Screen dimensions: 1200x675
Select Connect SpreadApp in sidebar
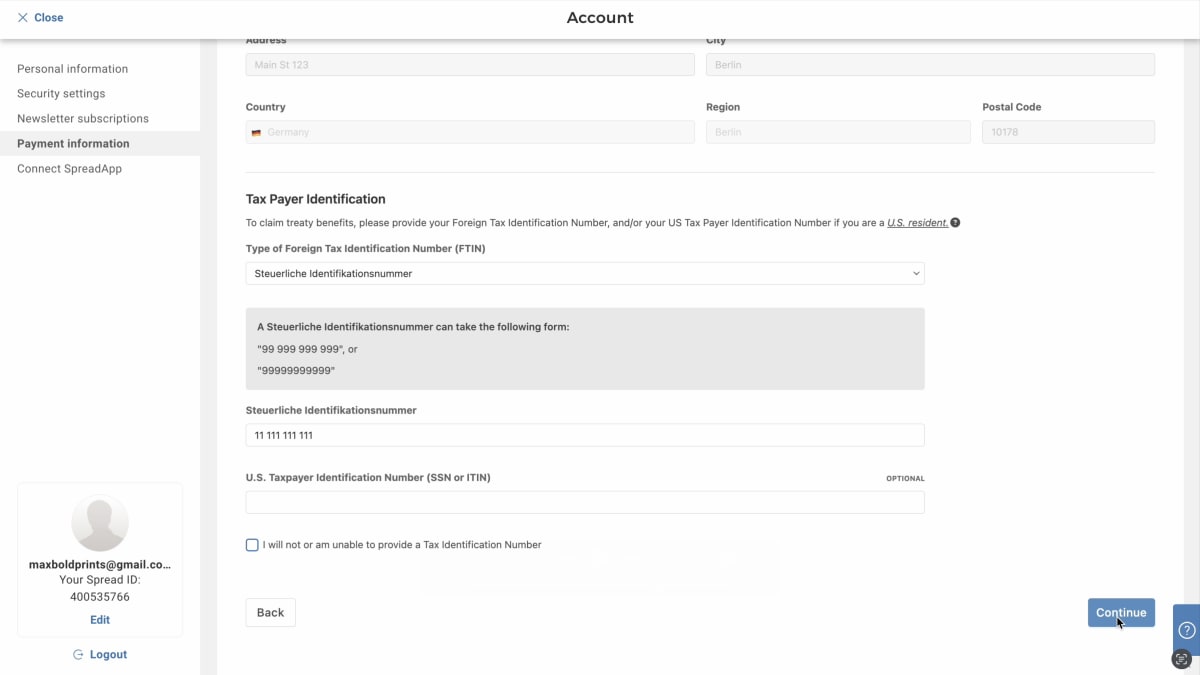pos(69,169)
